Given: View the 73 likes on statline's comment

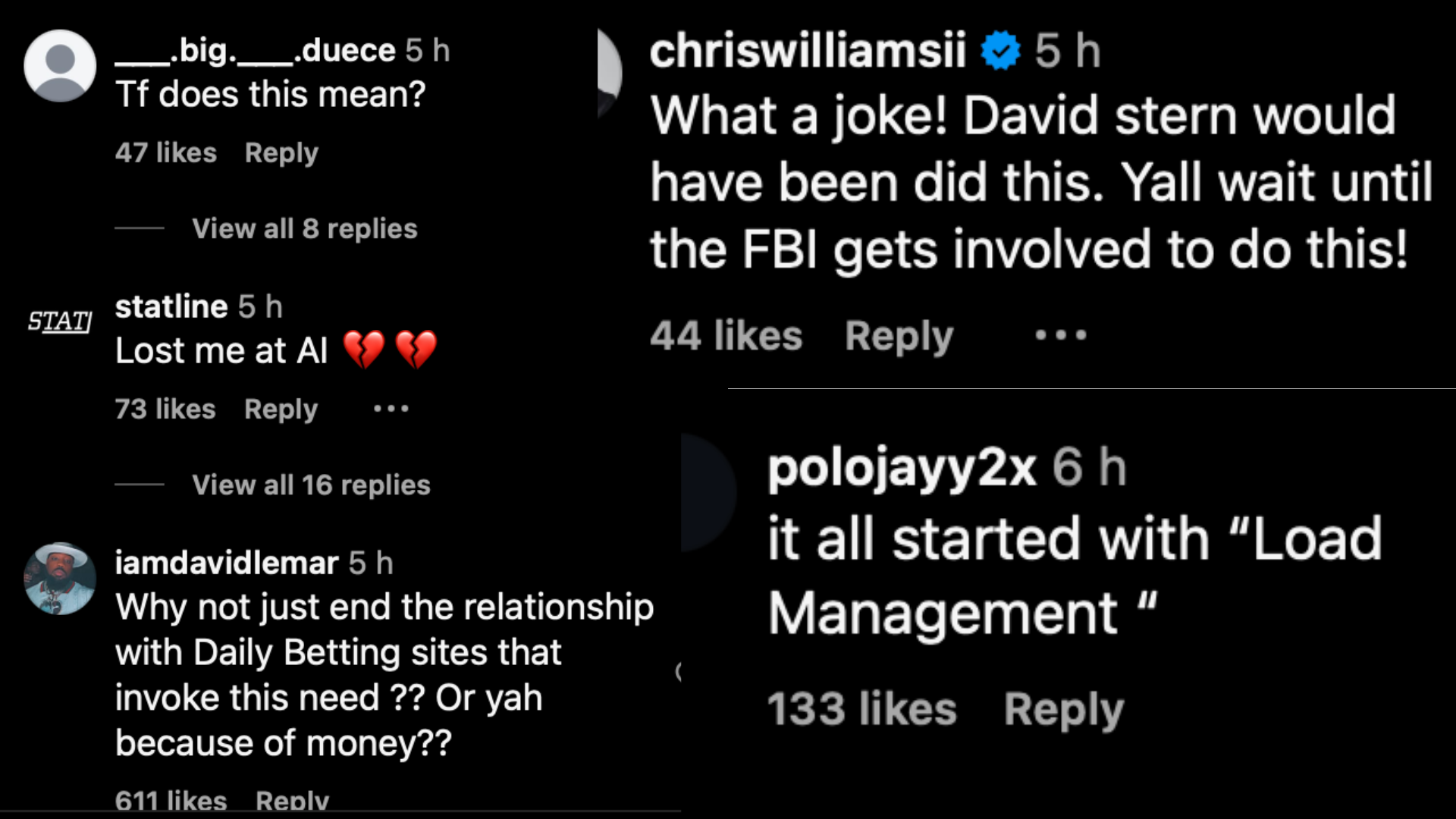Looking at the screenshot, I should point(165,409).
